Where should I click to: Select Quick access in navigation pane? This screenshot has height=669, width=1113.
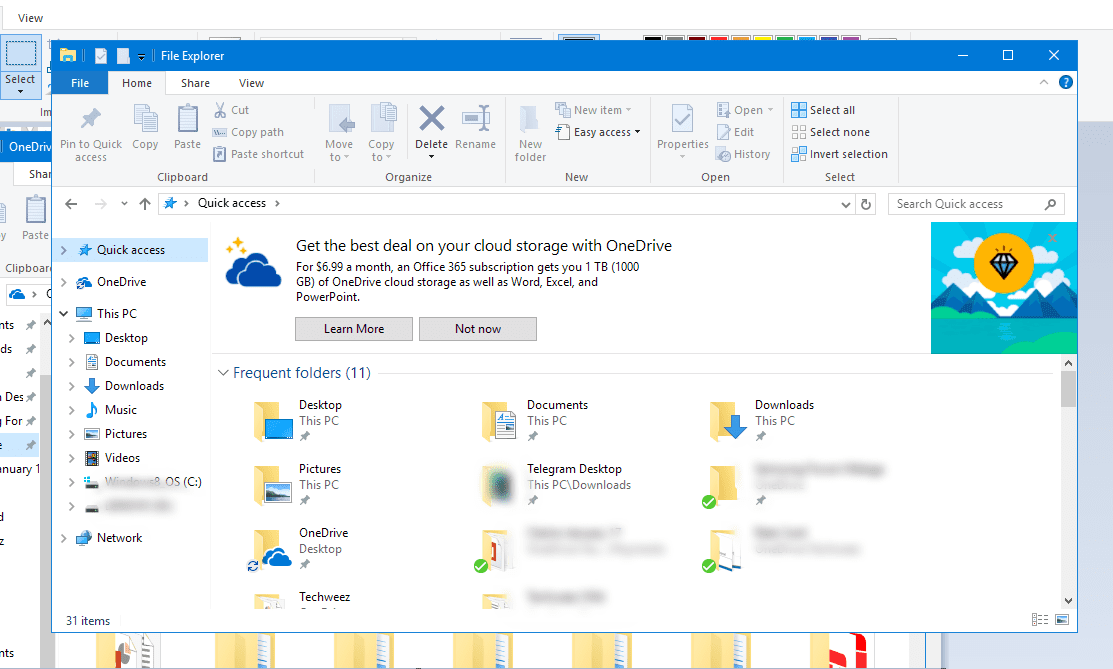(x=131, y=250)
